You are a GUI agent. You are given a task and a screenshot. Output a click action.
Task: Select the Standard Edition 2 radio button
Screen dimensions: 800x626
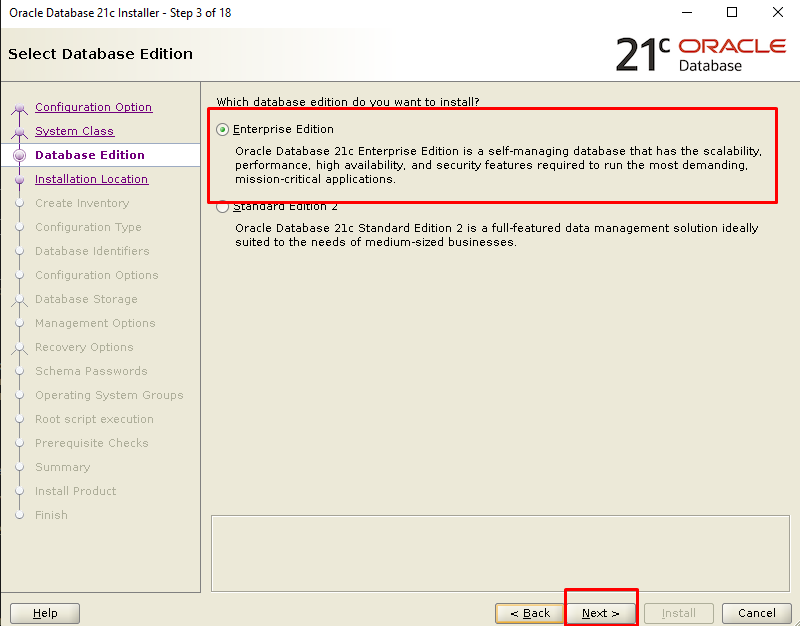(x=222, y=207)
